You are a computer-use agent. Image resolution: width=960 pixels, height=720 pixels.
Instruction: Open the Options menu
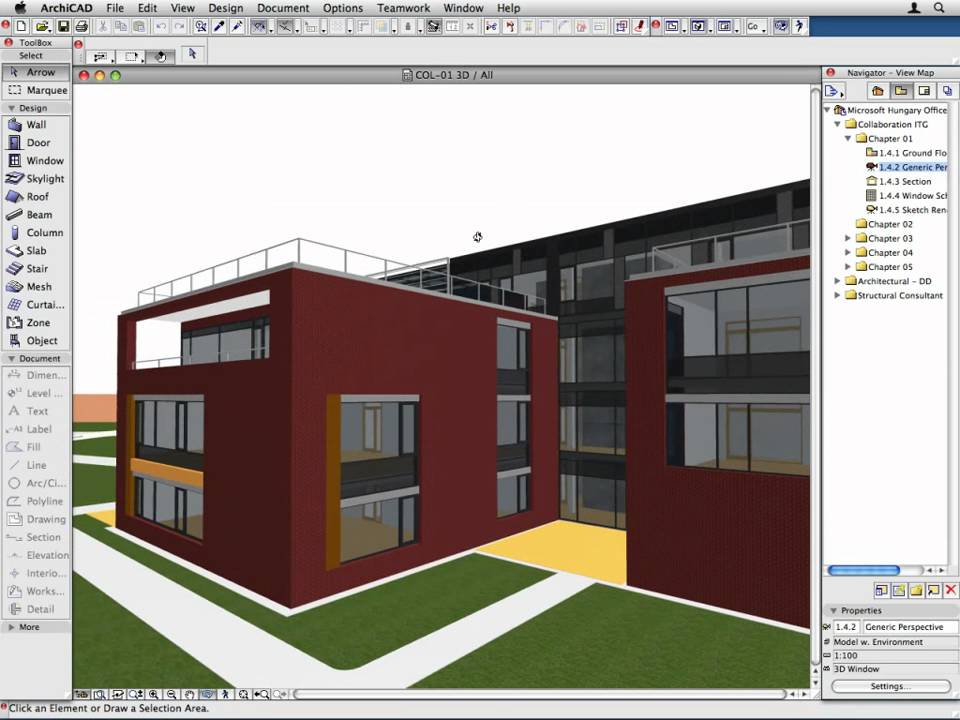343,8
